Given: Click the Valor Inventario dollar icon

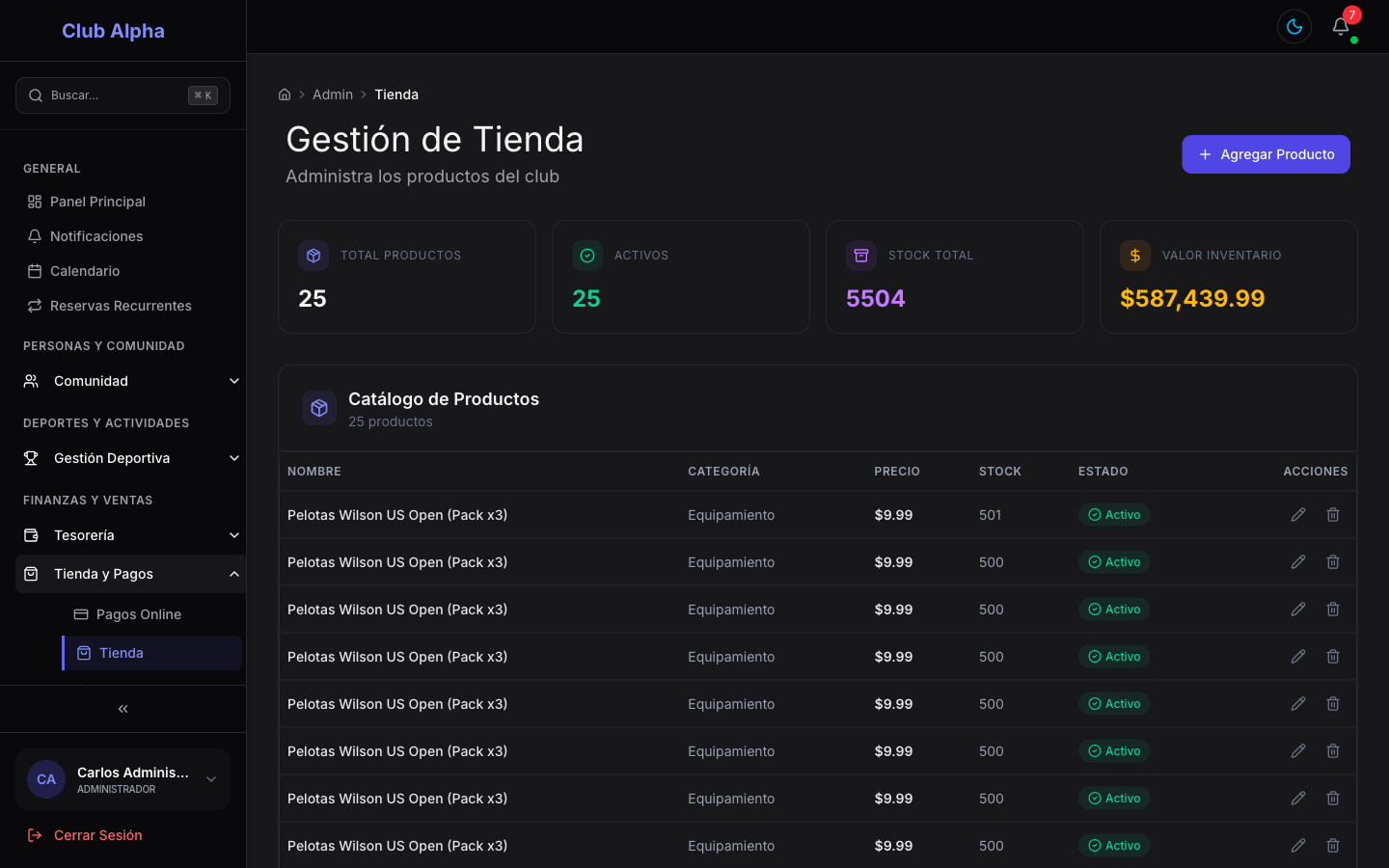Looking at the screenshot, I should click(x=1135, y=256).
